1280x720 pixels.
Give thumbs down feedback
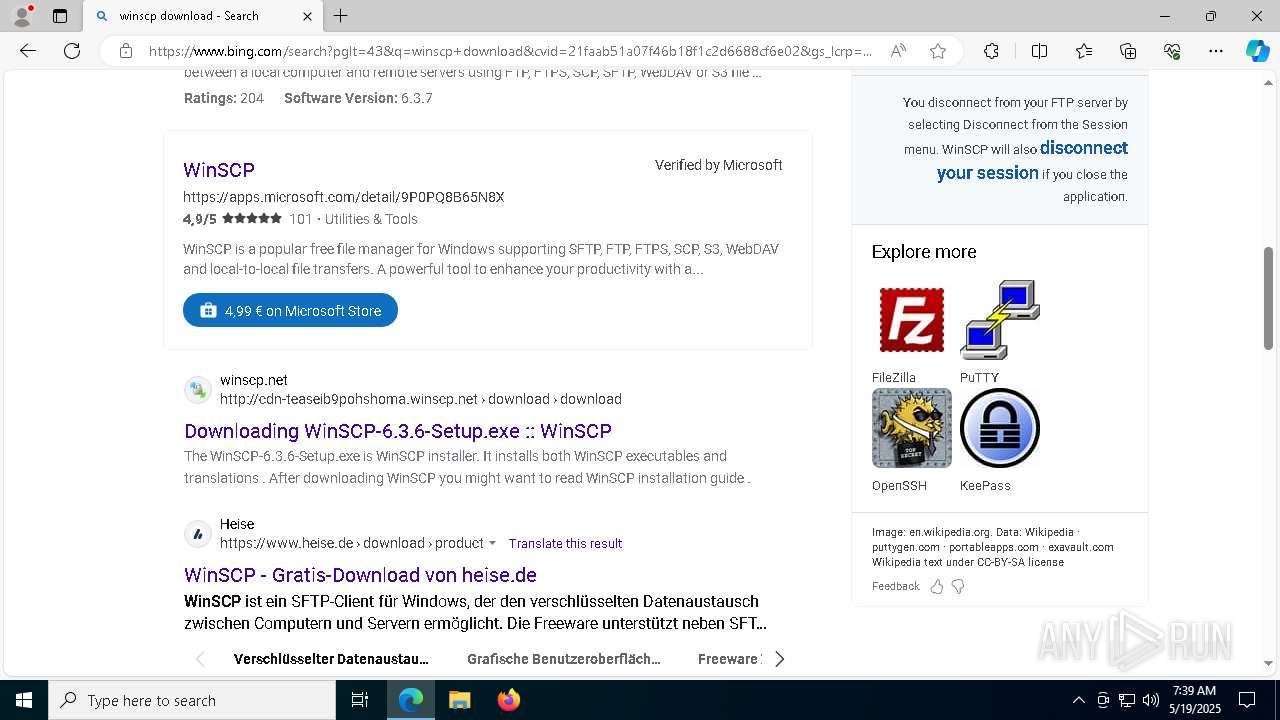coord(958,587)
